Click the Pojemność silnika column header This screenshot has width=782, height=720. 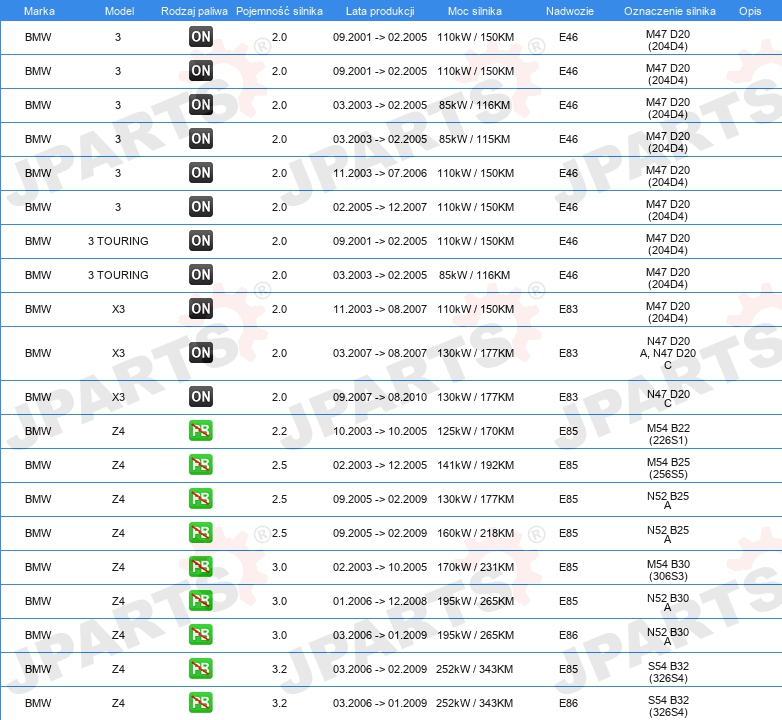tap(279, 11)
